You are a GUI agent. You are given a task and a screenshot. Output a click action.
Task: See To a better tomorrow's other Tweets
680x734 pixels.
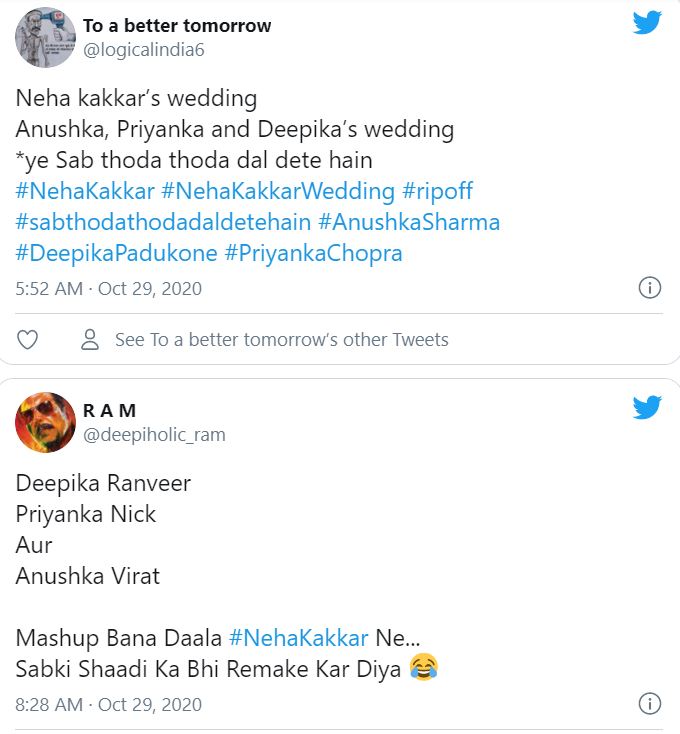pos(281,340)
